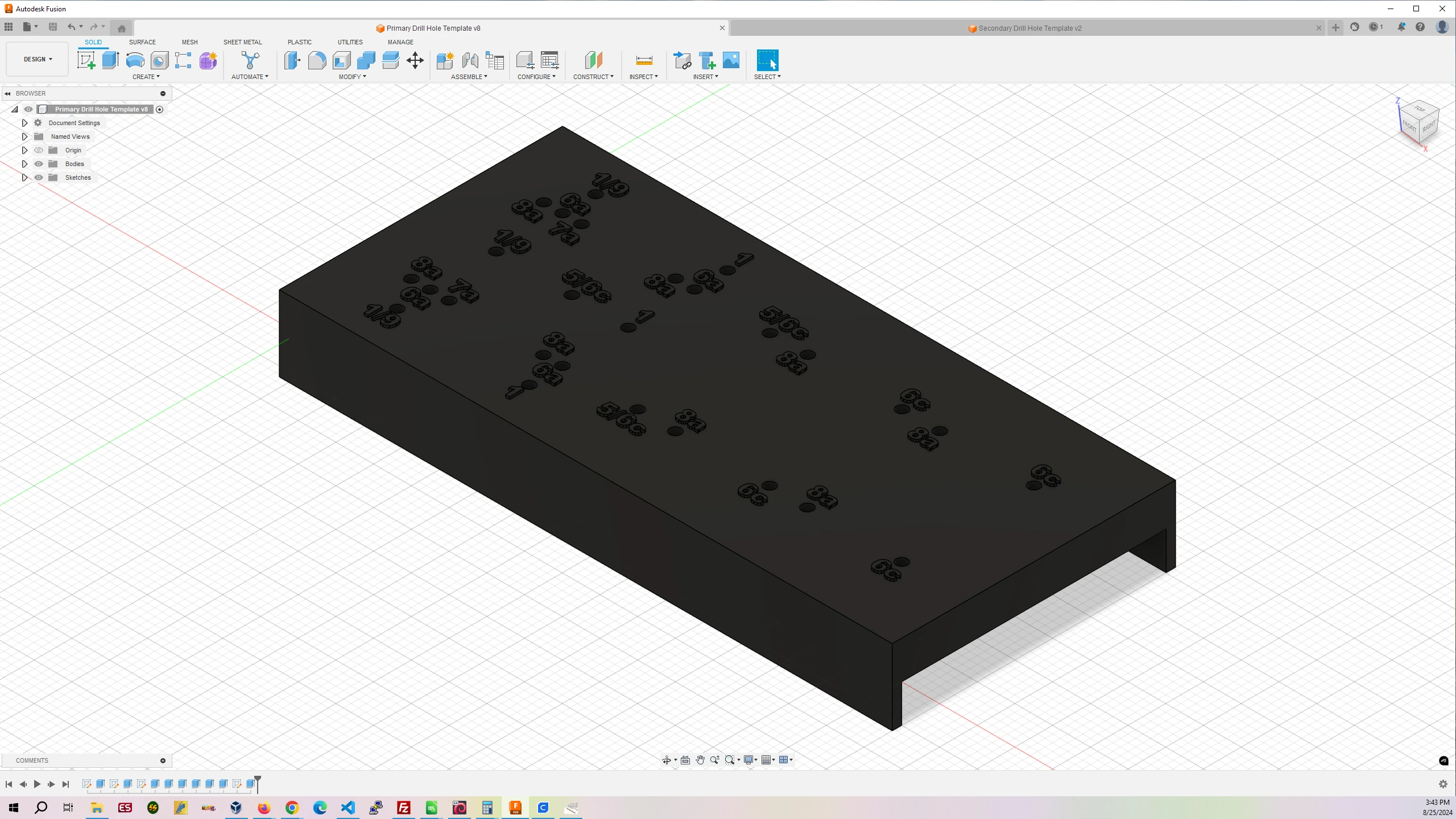Activate the root component radio button
Screen dimensions: 1456x819
tap(160, 109)
